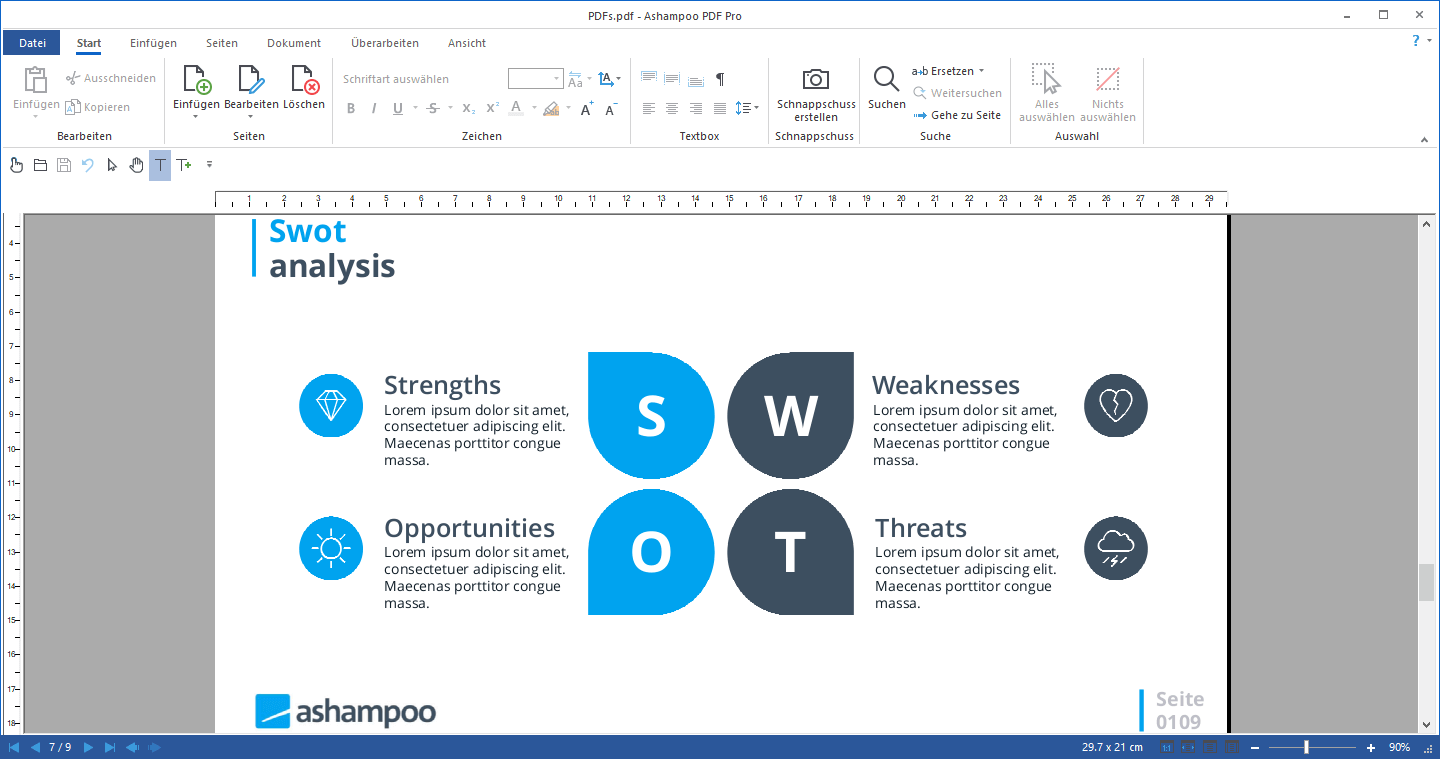
Task: Open the Datei menu
Action: (x=31, y=42)
